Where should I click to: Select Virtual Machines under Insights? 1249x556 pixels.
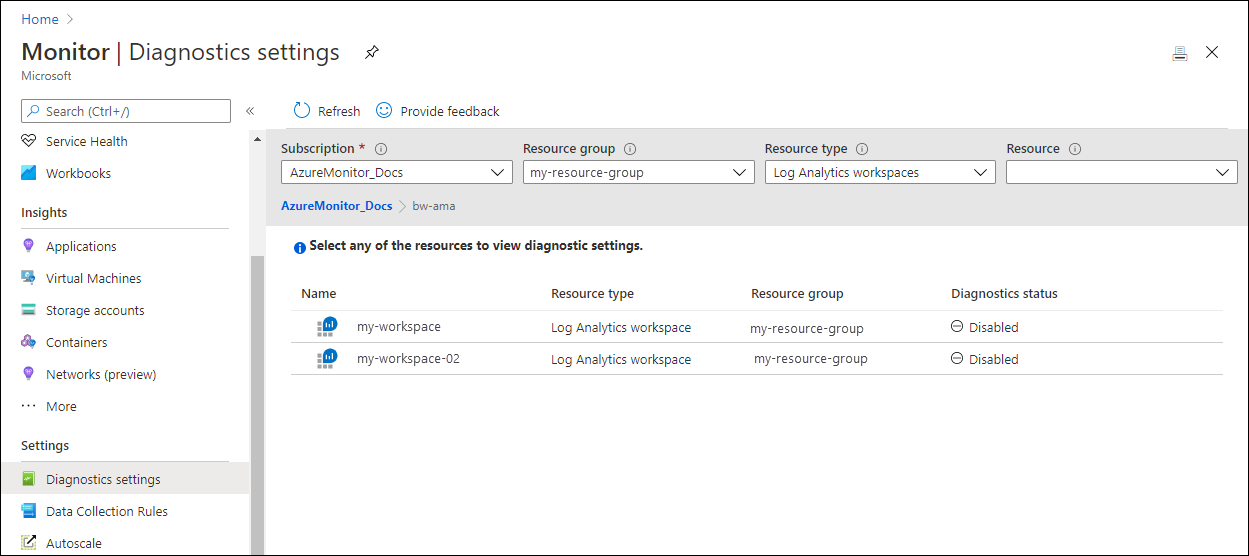pyautogui.click(x=94, y=278)
